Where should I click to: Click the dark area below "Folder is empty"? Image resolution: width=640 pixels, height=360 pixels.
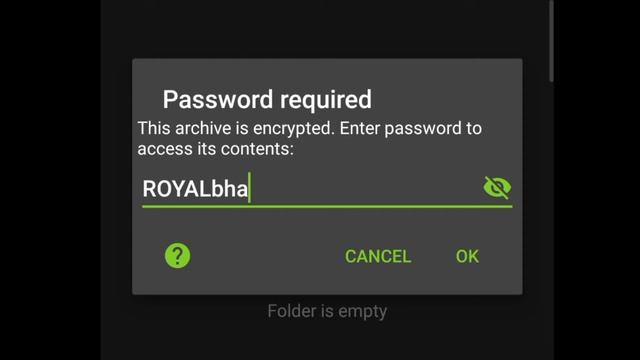[x=327, y=341]
